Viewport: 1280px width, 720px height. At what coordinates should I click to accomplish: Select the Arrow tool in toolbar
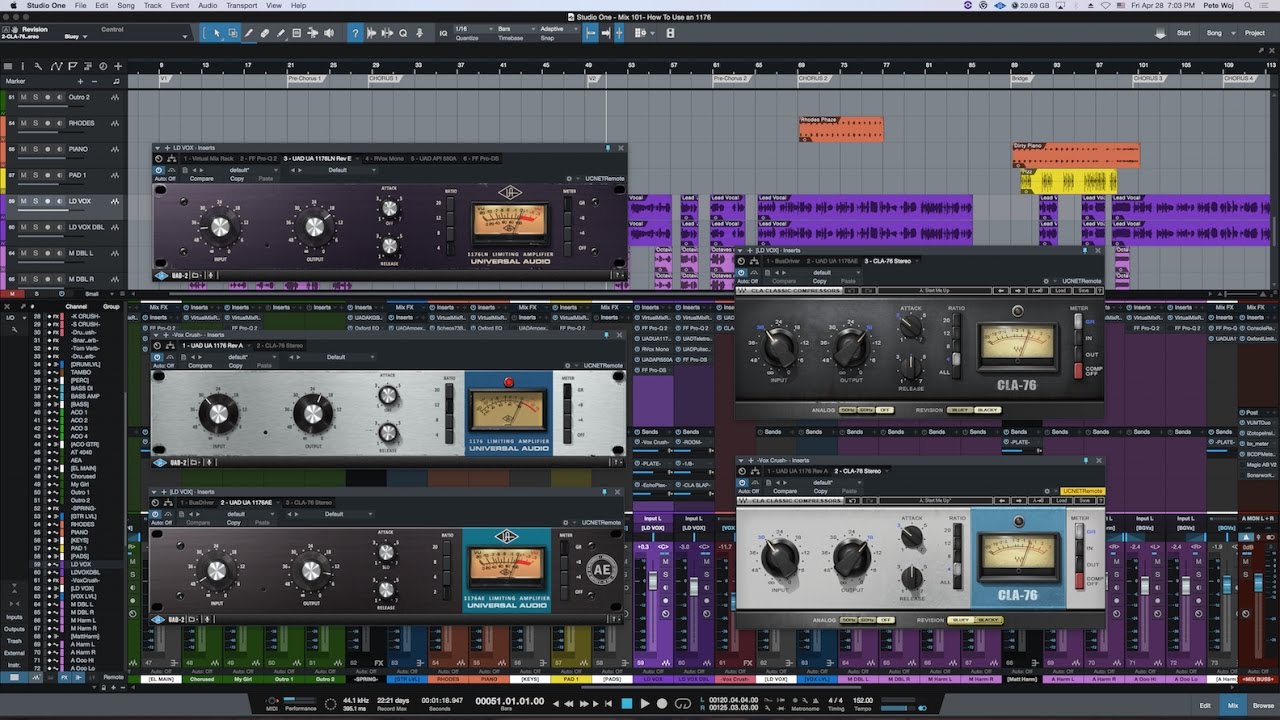216,33
